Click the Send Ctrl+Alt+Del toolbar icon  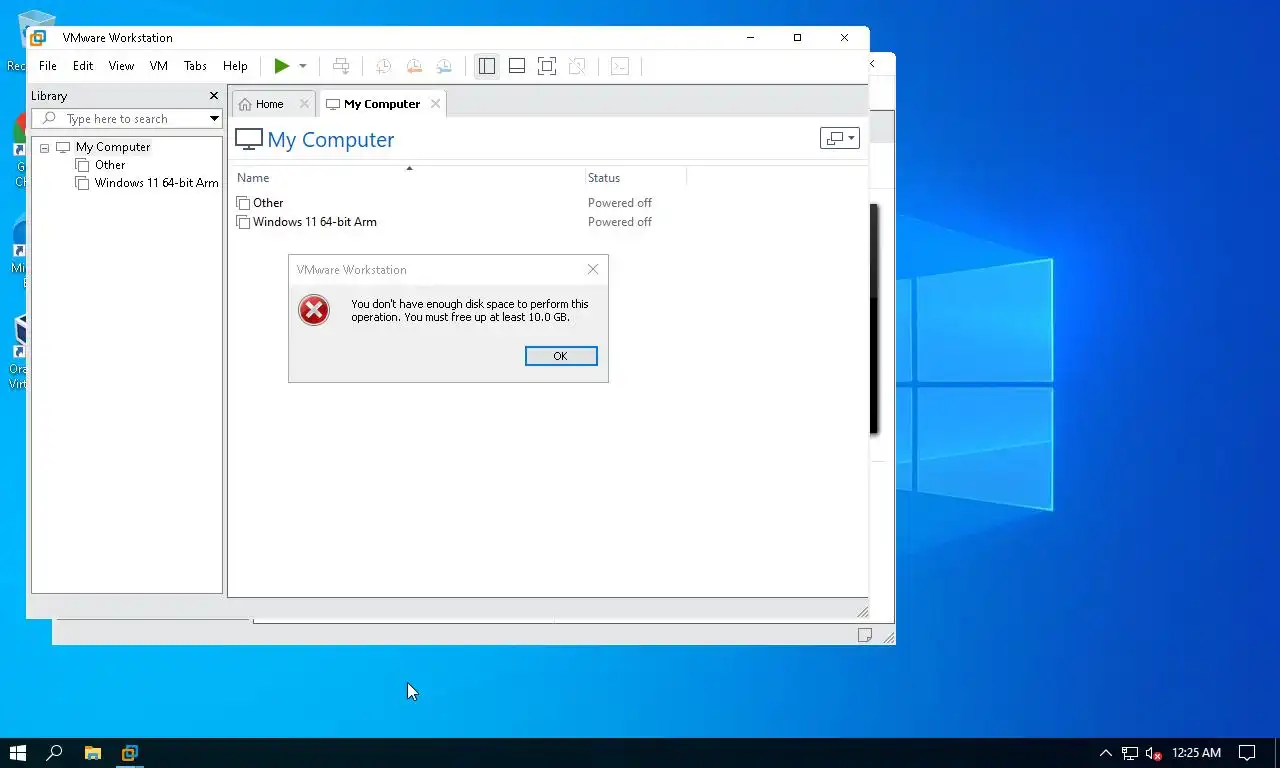(341, 66)
